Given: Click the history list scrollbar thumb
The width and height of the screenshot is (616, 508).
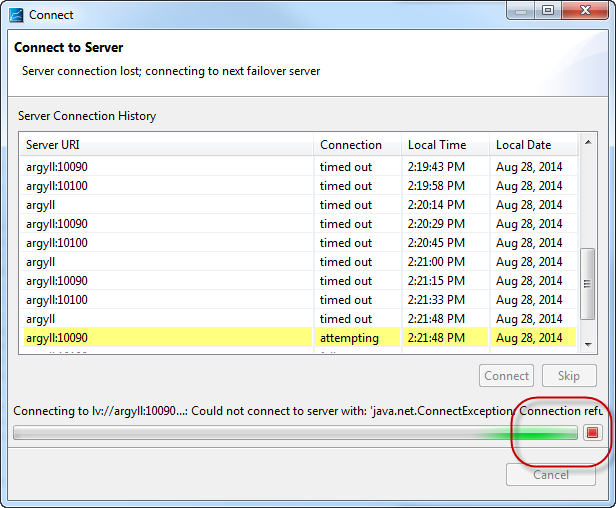Looking at the screenshot, I should [x=587, y=284].
